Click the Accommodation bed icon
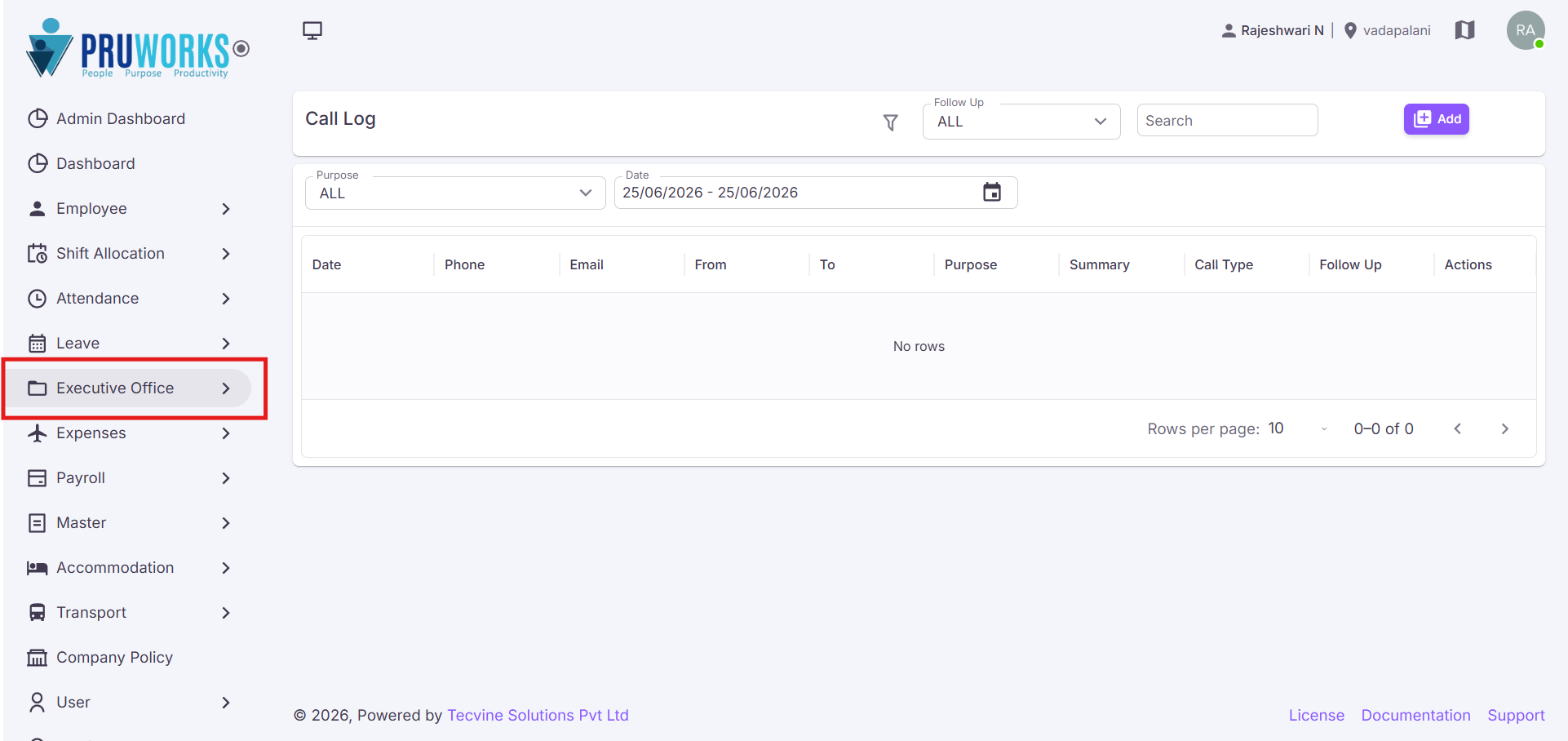This screenshot has width=1568, height=741. click(38, 568)
